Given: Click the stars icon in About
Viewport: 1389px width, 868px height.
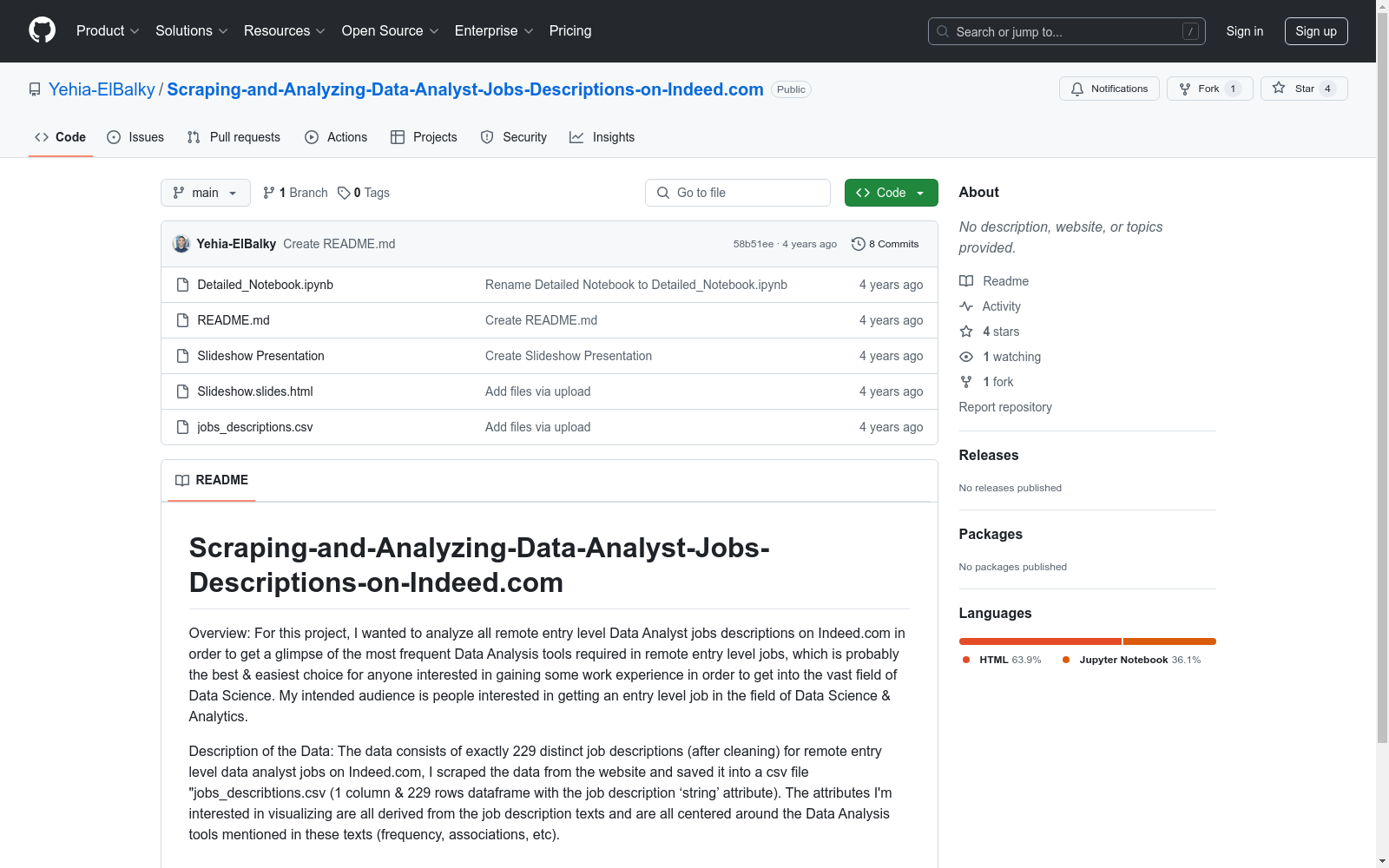Looking at the screenshot, I should pos(966,332).
